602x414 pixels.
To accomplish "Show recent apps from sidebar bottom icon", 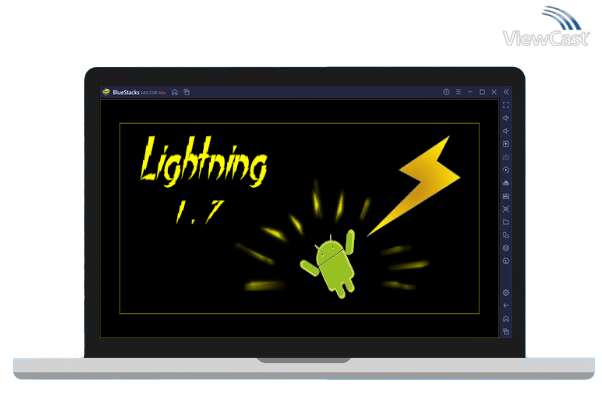I will pos(506,331).
